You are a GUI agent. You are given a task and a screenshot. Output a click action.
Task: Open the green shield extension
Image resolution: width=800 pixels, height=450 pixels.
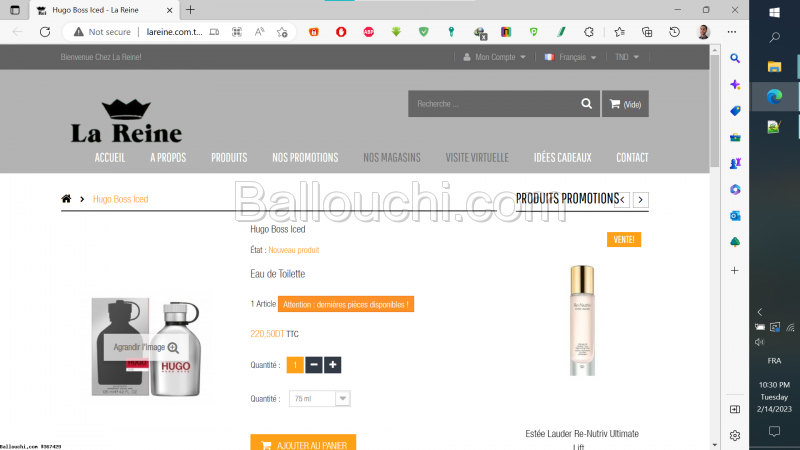[x=423, y=32]
